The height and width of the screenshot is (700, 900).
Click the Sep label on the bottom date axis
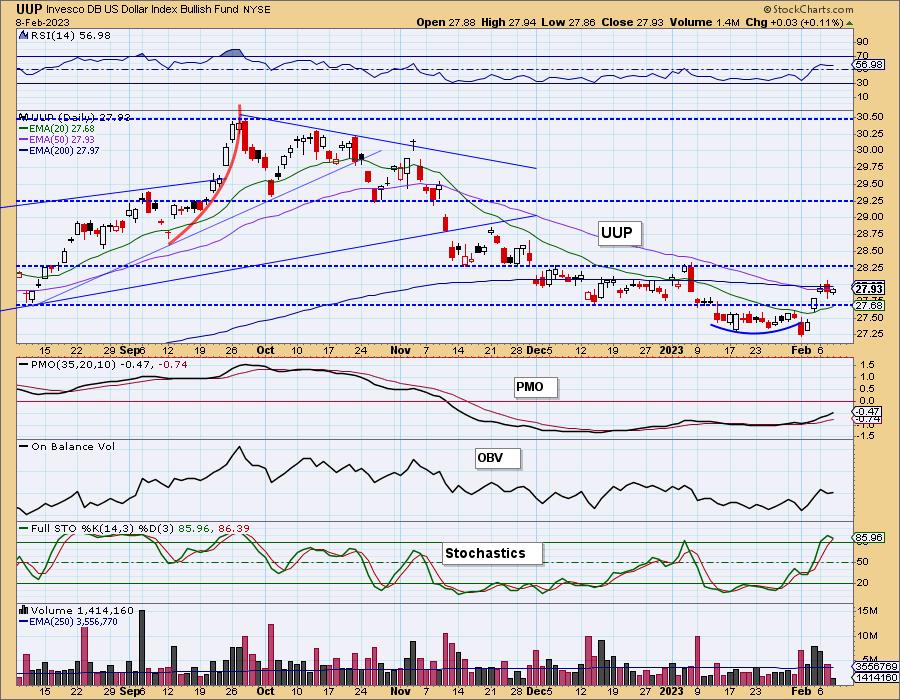(x=130, y=691)
